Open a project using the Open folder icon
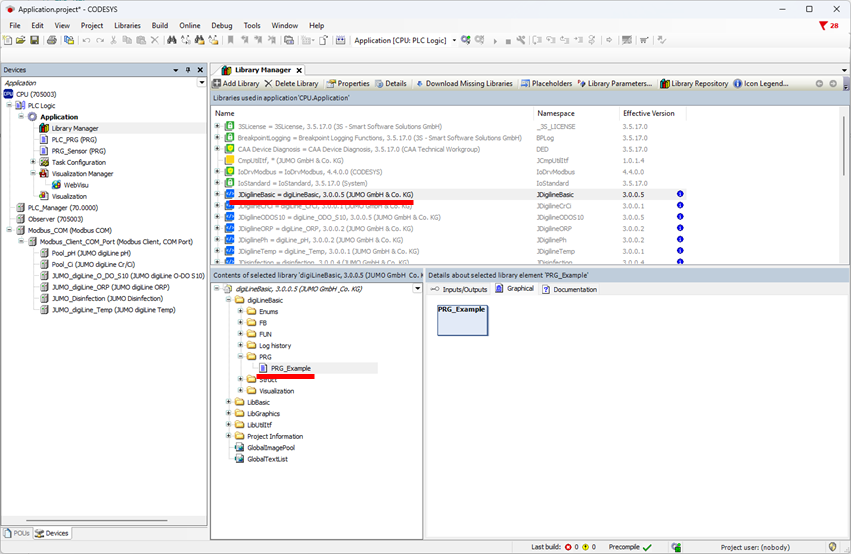The width and height of the screenshot is (851, 554). (x=21, y=40)
